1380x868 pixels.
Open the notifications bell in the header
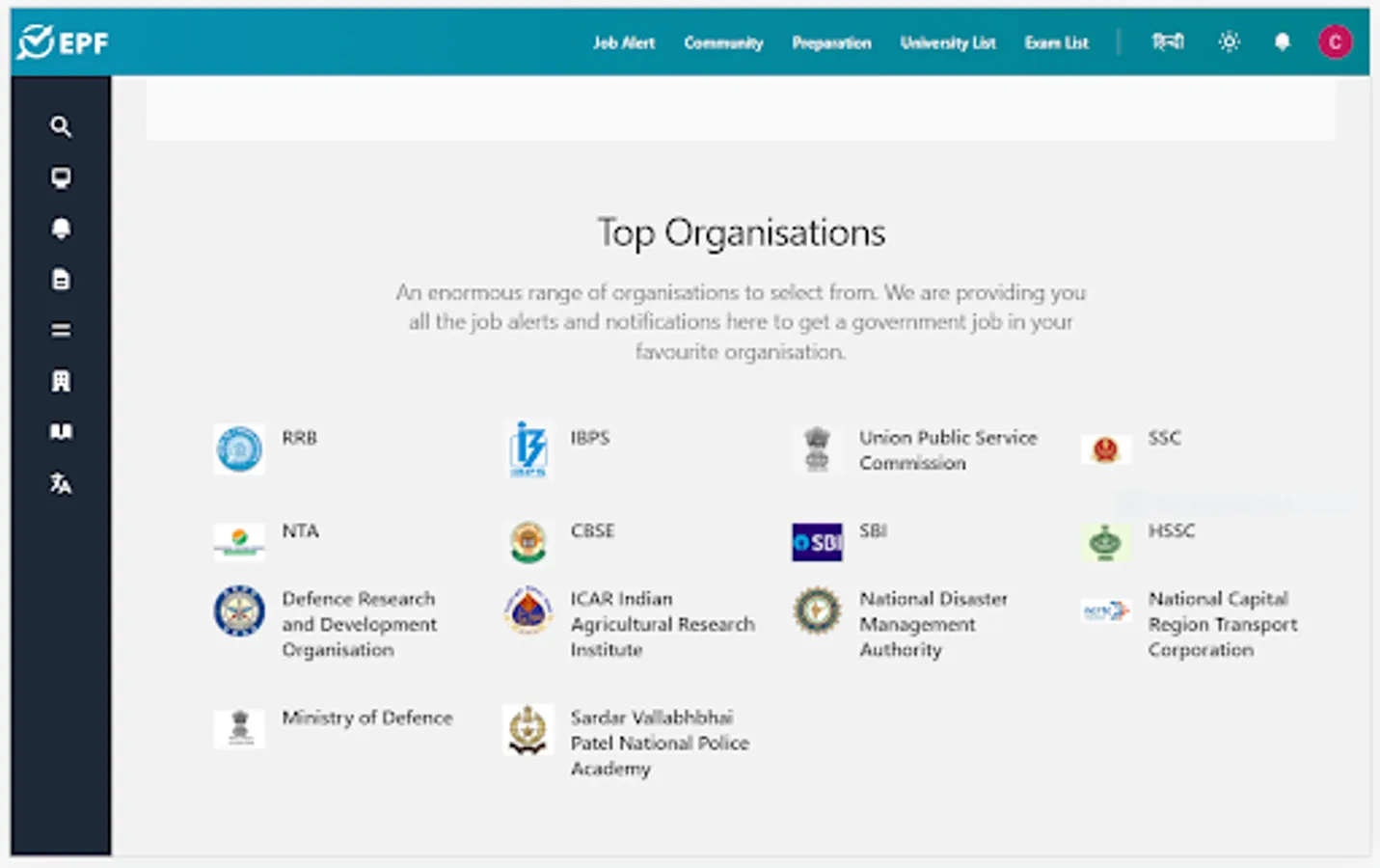click(x=1282, y=41)
